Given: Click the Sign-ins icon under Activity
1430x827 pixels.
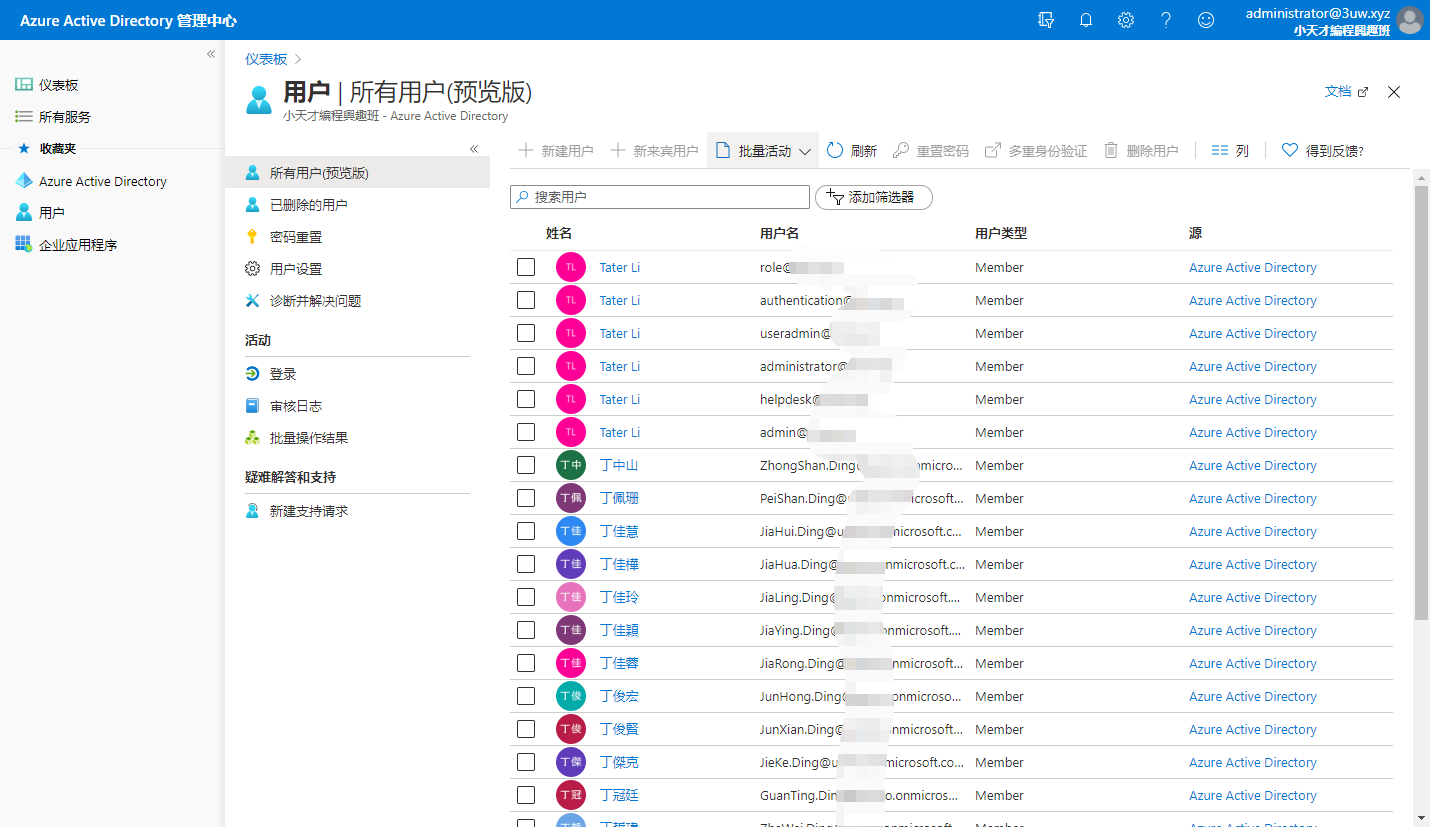Looking at the screenshot, I should [x=252, y=374].
